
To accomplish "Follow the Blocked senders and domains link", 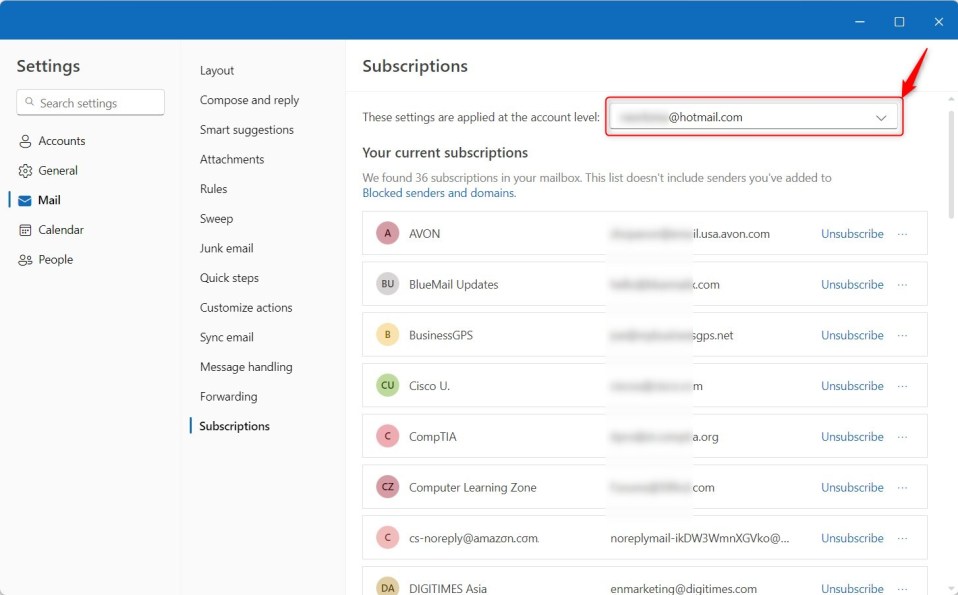I will (439, 193).
